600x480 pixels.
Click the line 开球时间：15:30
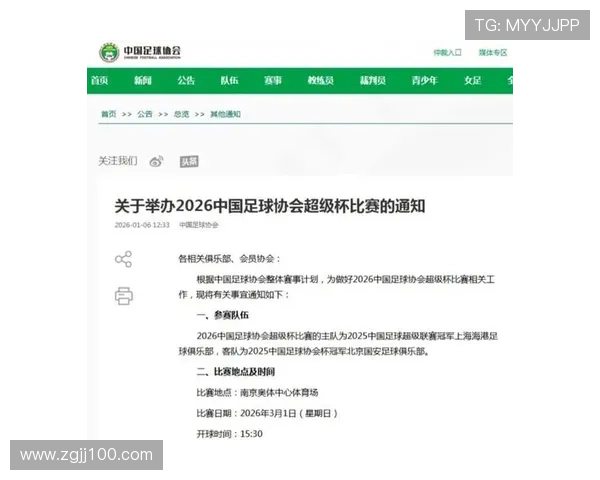230,434
